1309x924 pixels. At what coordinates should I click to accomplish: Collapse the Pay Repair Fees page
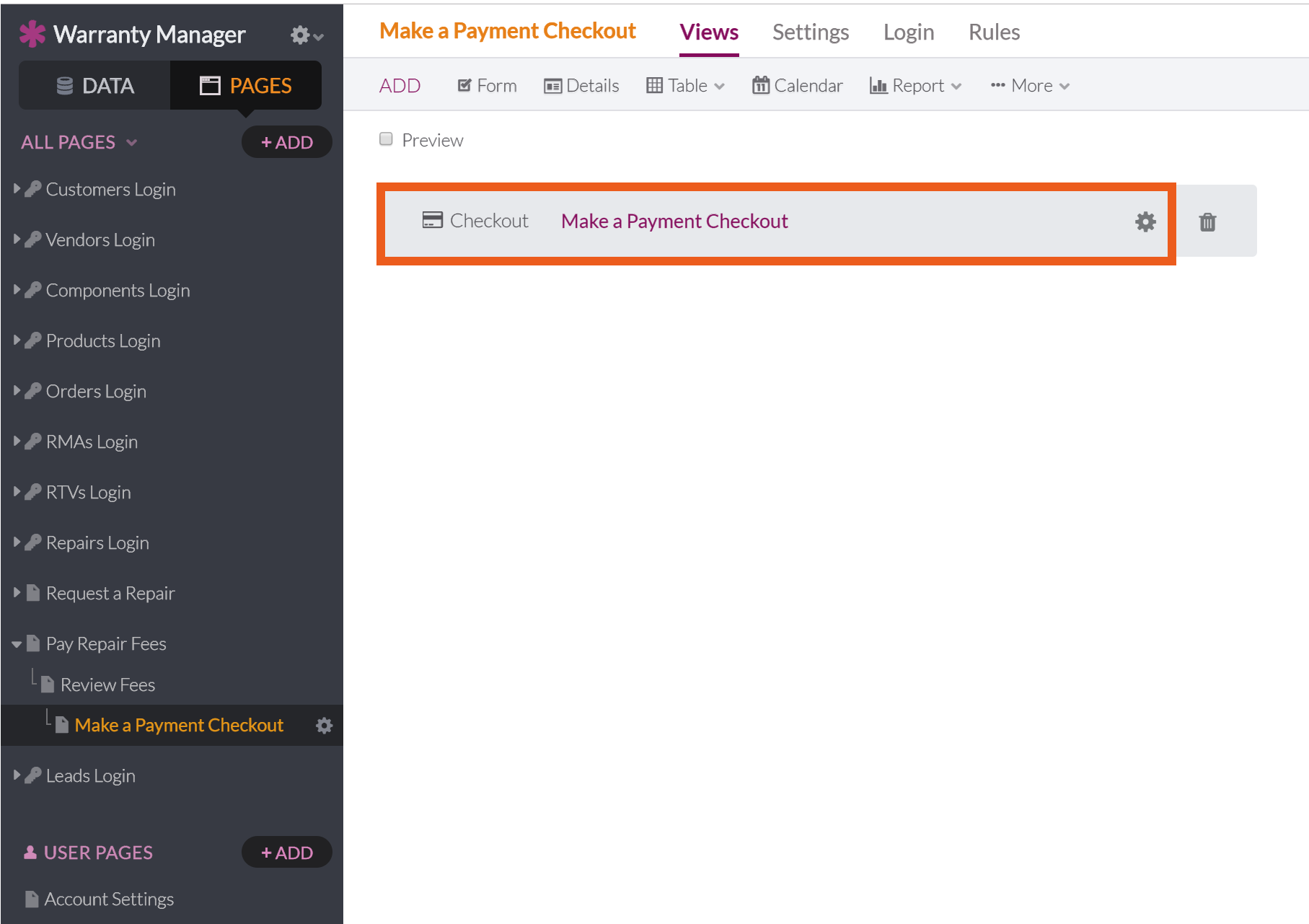coord(17,644)
